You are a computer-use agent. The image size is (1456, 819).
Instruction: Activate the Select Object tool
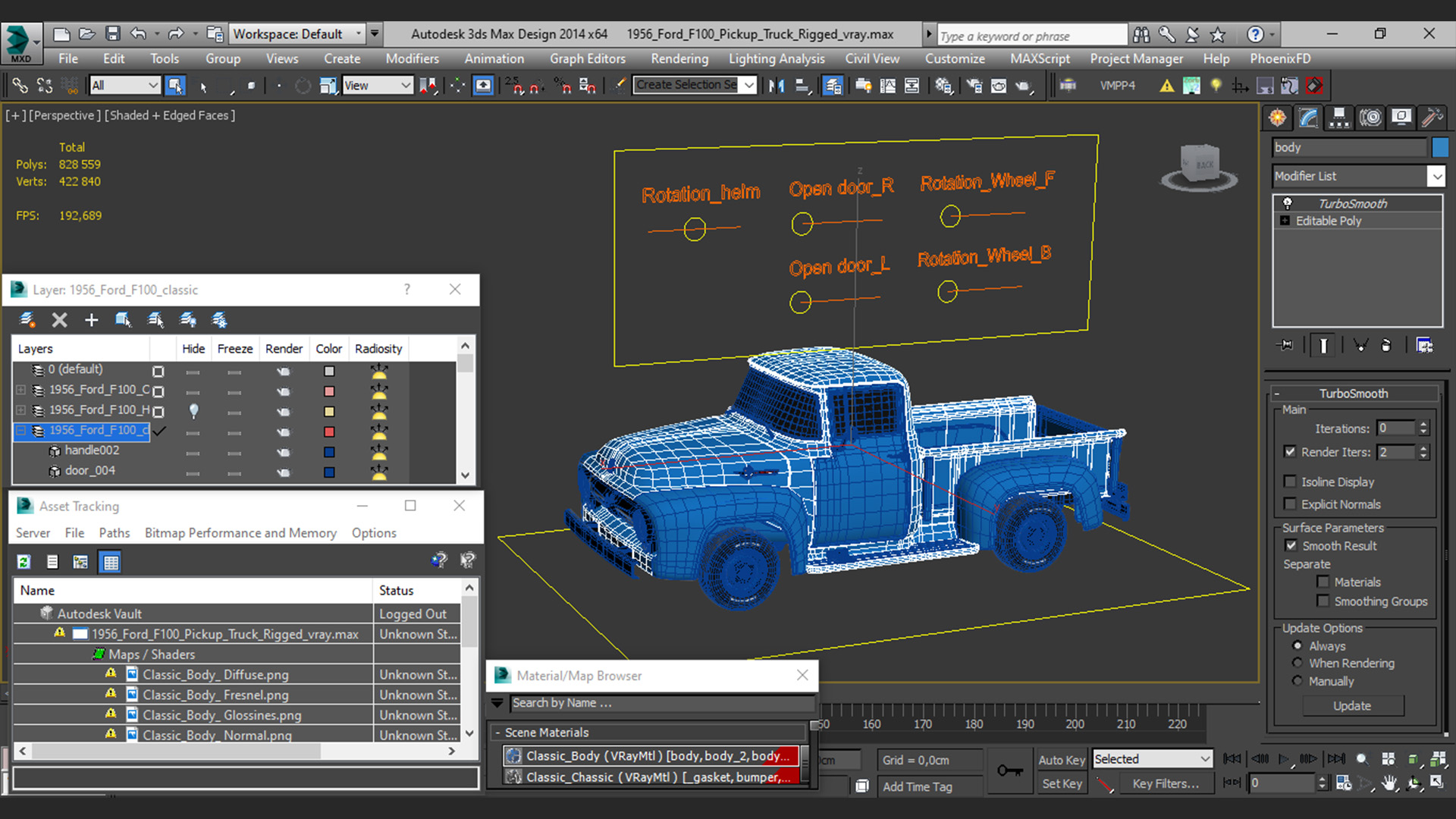coord(175,86)
